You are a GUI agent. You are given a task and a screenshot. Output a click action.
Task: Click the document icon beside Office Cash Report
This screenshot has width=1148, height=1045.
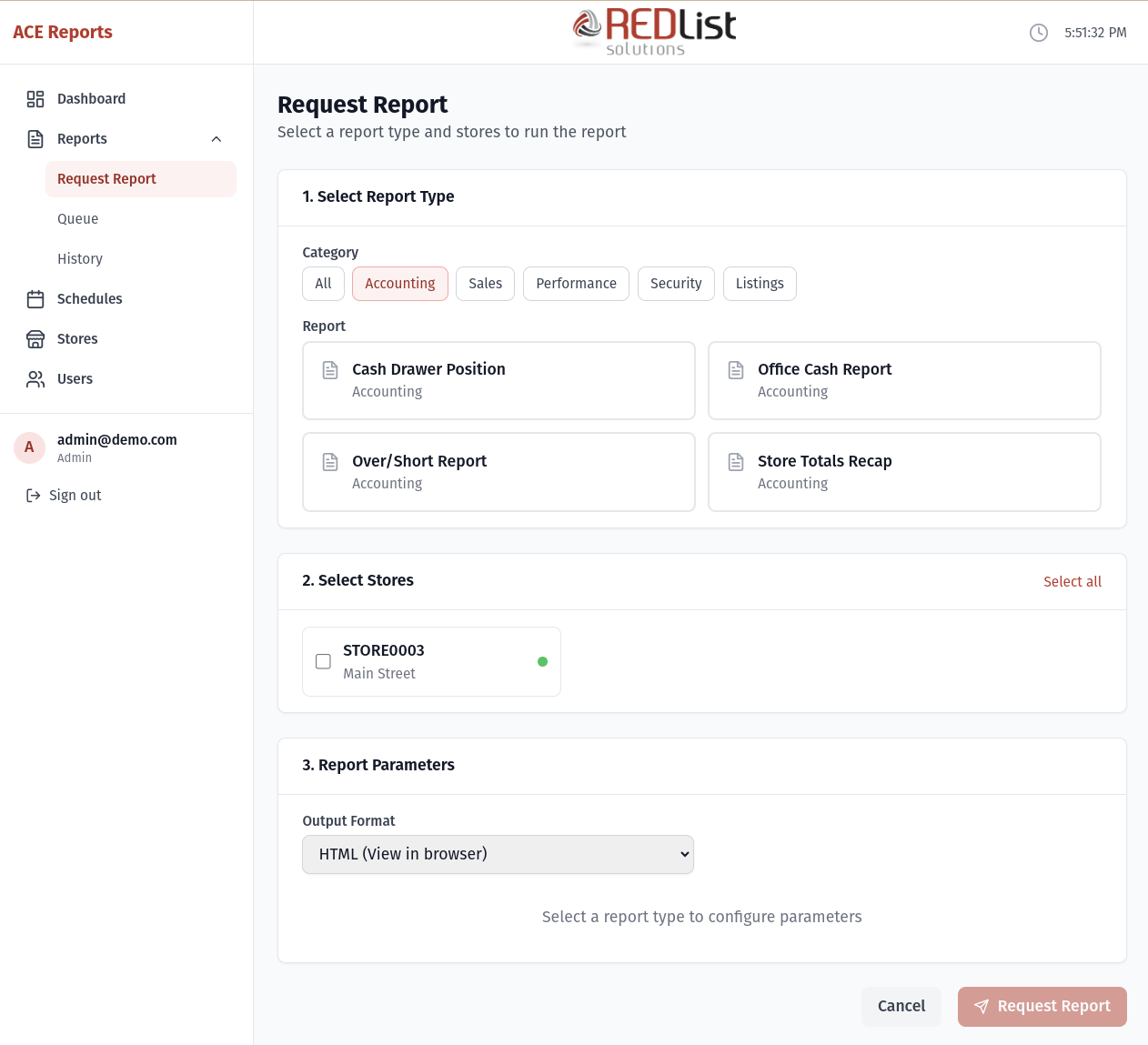pyautogui.click(x=735, y=369)
